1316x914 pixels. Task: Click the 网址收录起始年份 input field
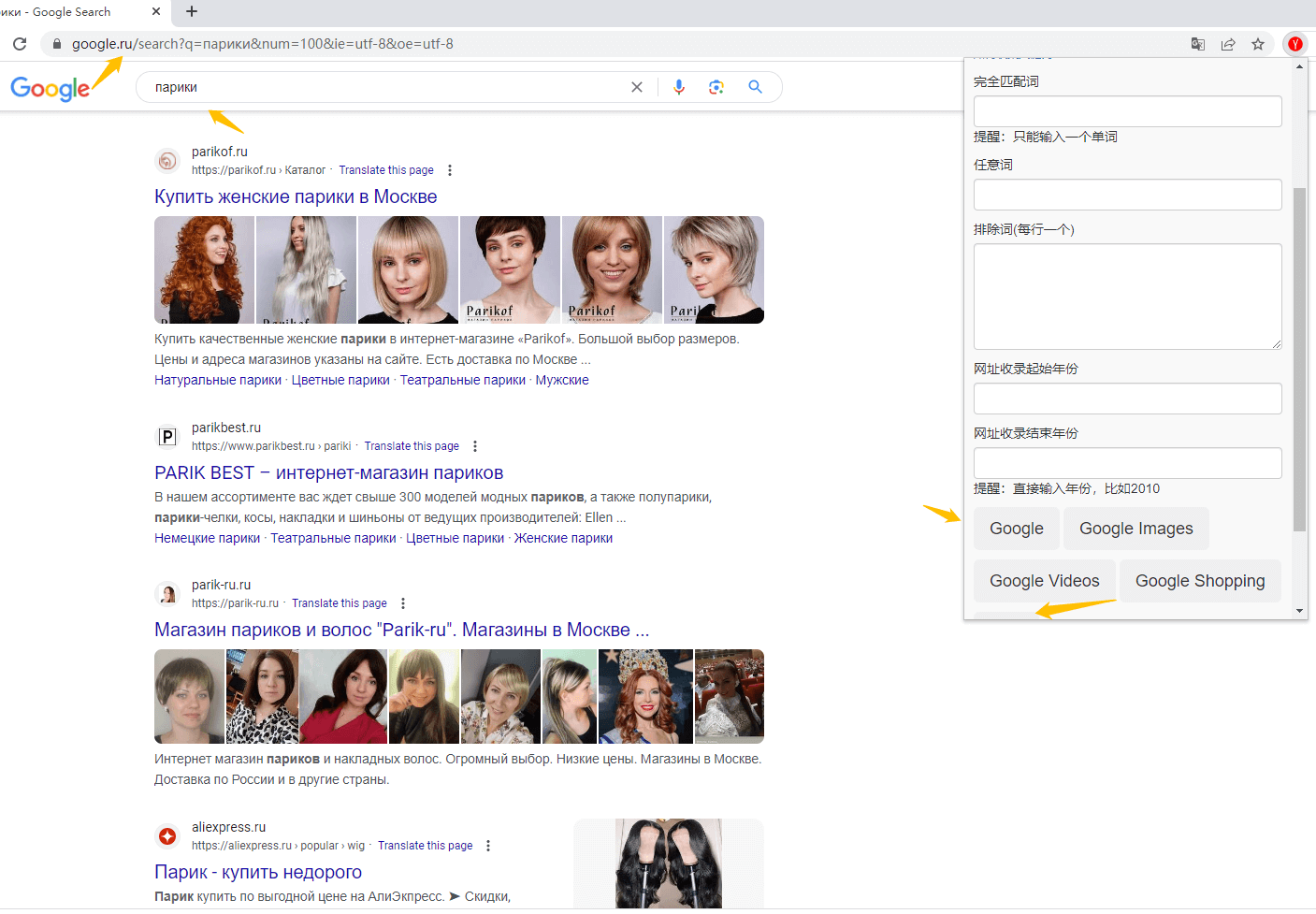(x=1127, y=399)
